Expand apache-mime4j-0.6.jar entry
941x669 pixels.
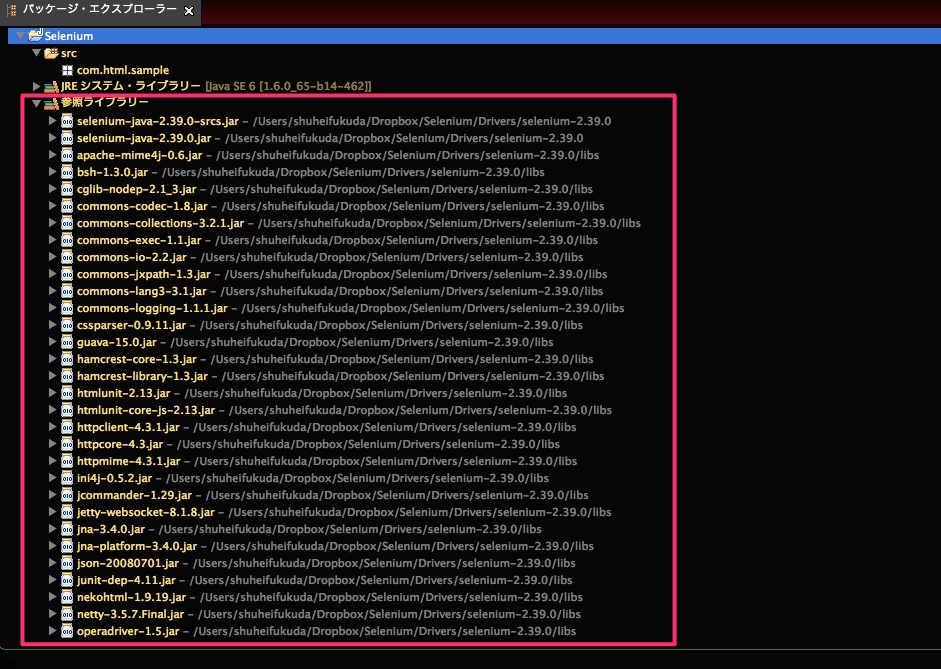click(x=52, y=155)
